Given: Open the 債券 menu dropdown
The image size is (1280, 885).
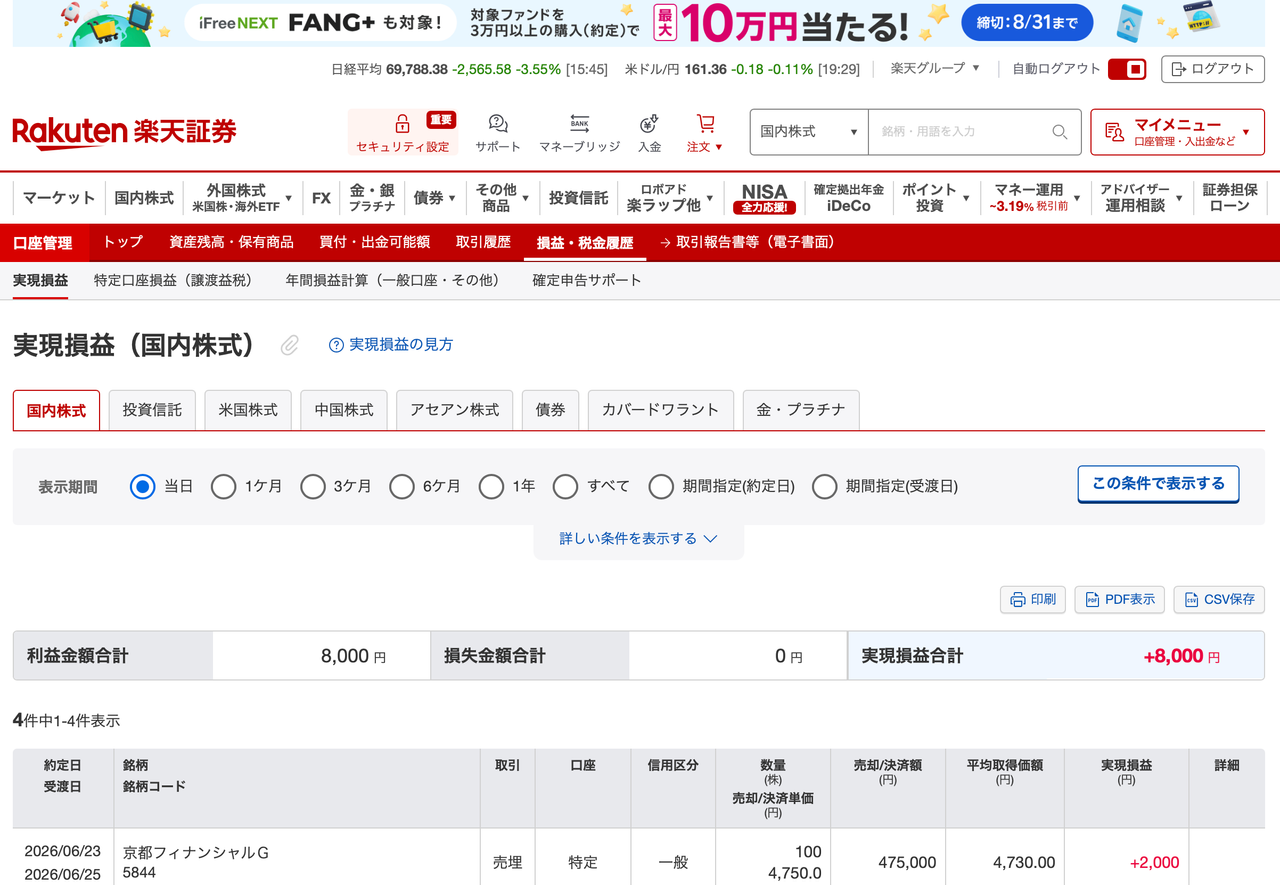Looking at the screenshot, I should point(434,198).
